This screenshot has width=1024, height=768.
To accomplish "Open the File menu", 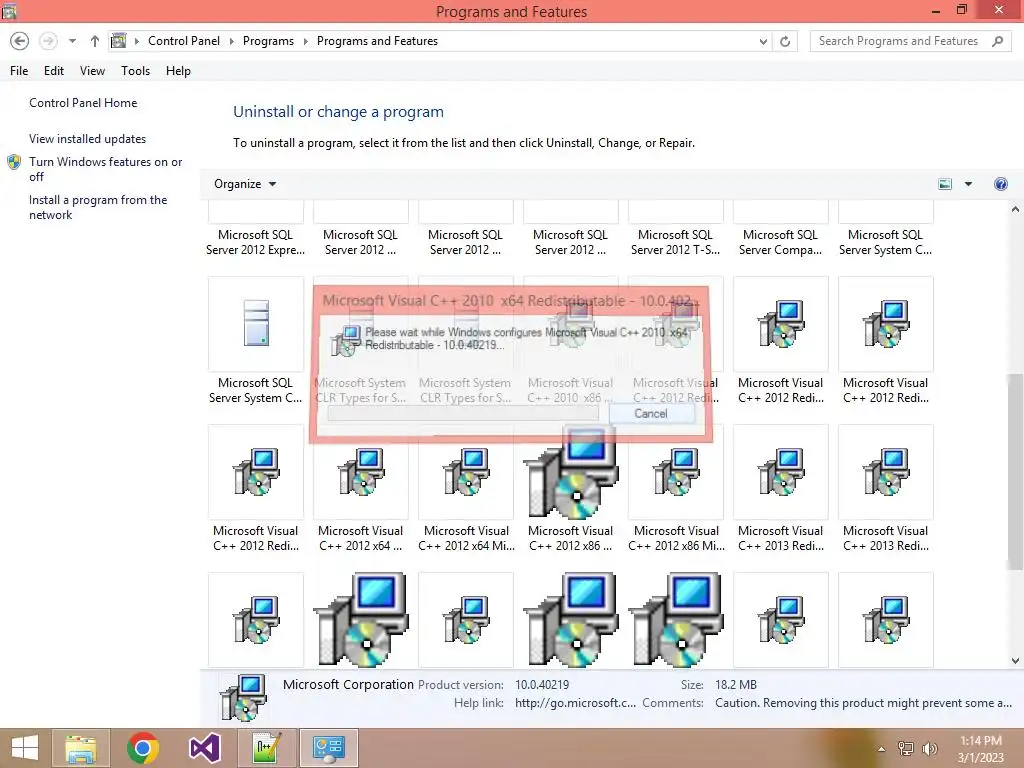I will point(19,71).
